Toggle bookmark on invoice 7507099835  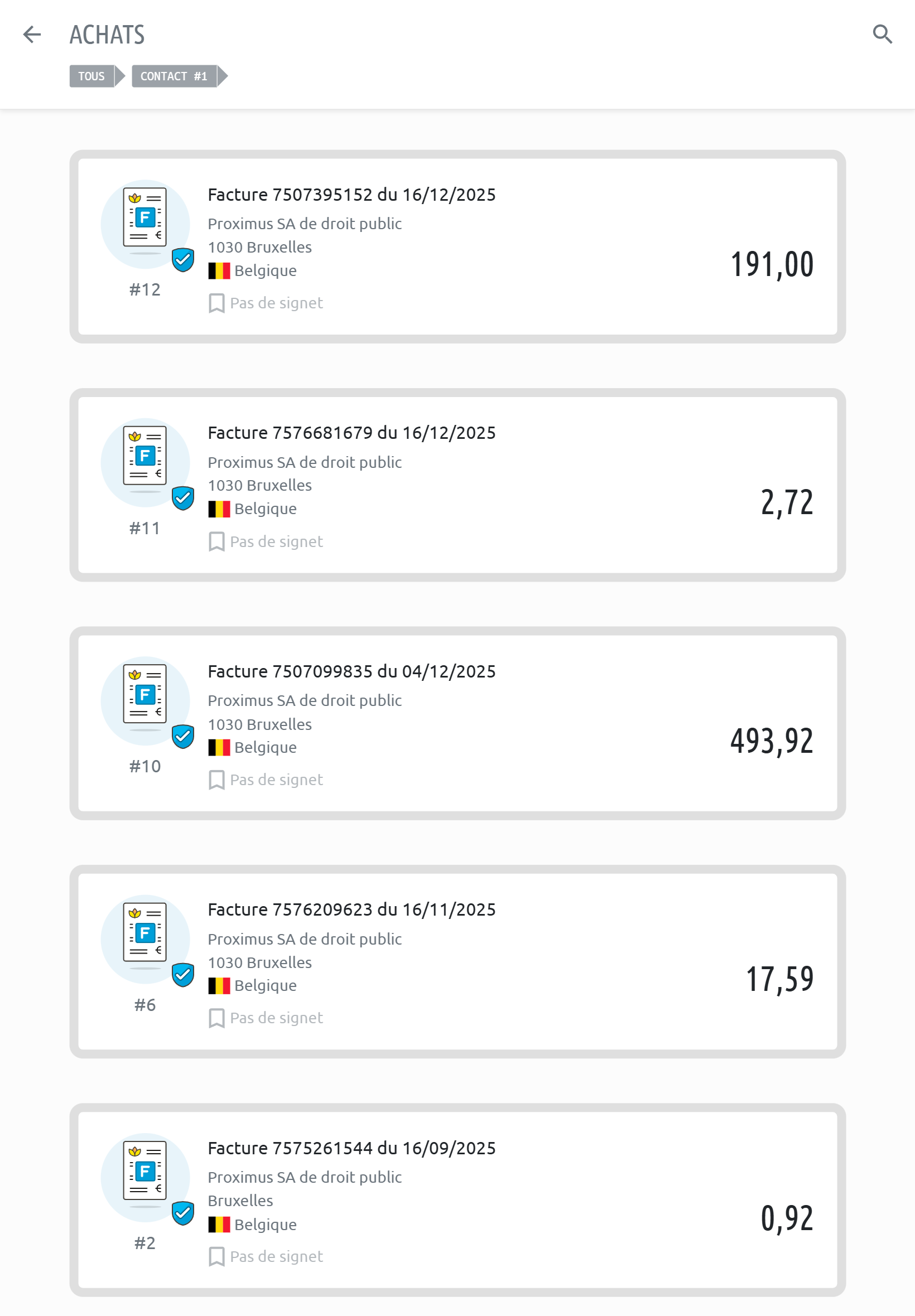click(x=216, y=780)
